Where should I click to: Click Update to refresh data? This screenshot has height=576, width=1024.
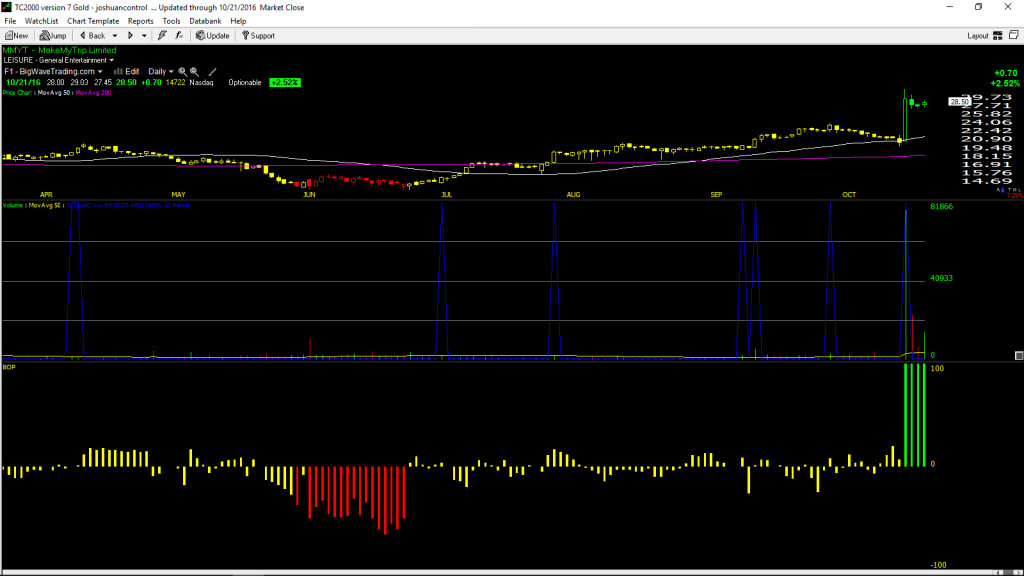(x=212, y=36)
